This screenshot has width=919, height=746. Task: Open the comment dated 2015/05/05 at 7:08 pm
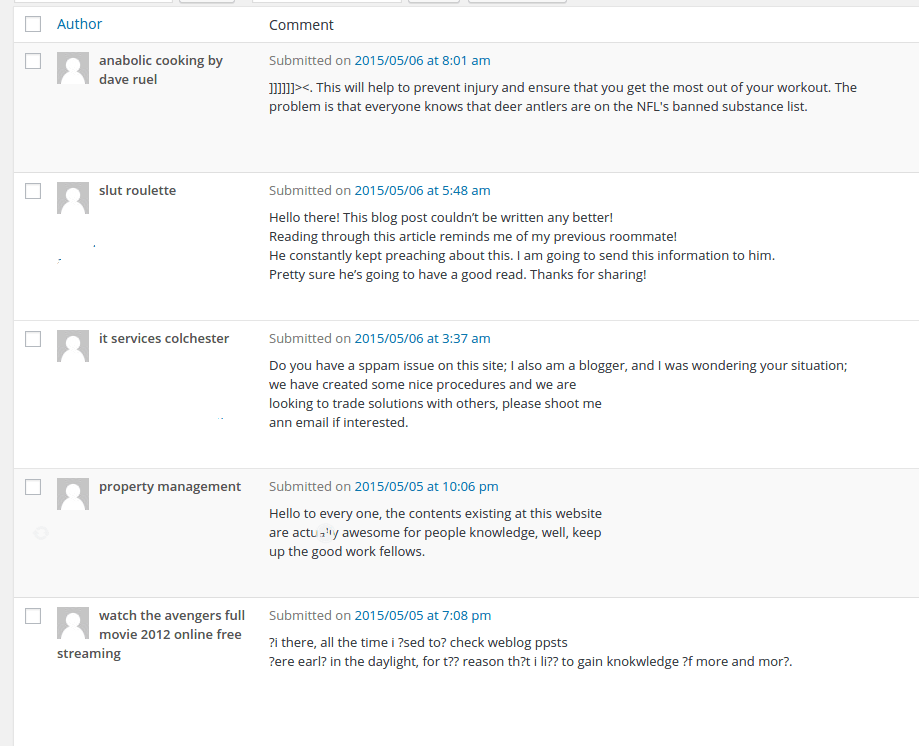[423, 615]
